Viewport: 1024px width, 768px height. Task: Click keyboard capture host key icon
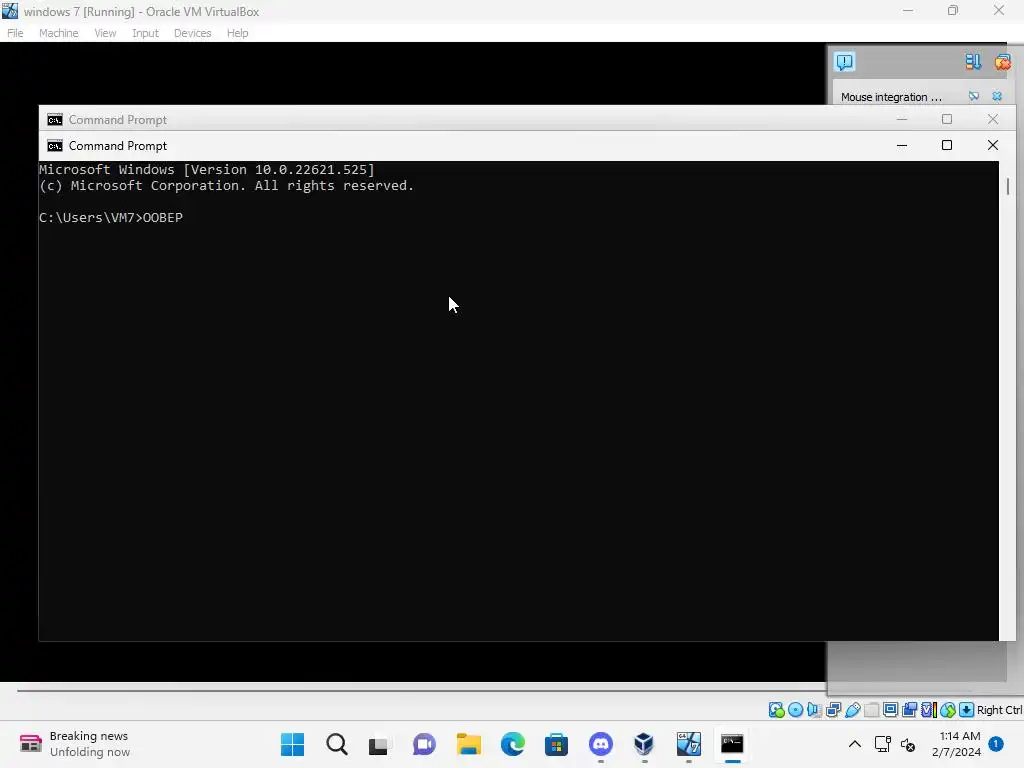(x=967, y=710)
